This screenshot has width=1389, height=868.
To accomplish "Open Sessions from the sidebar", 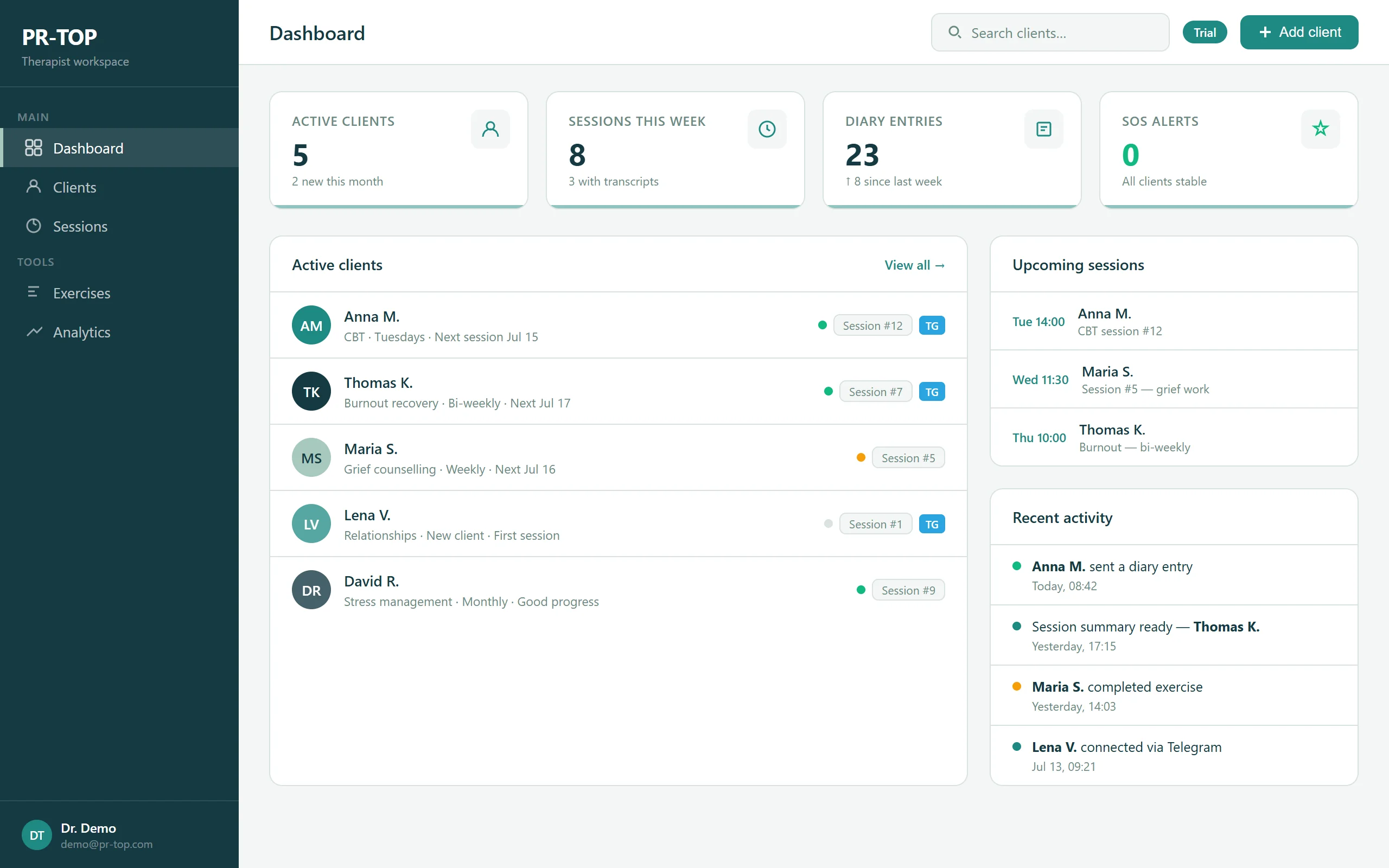I will click(x=119, y=226).
